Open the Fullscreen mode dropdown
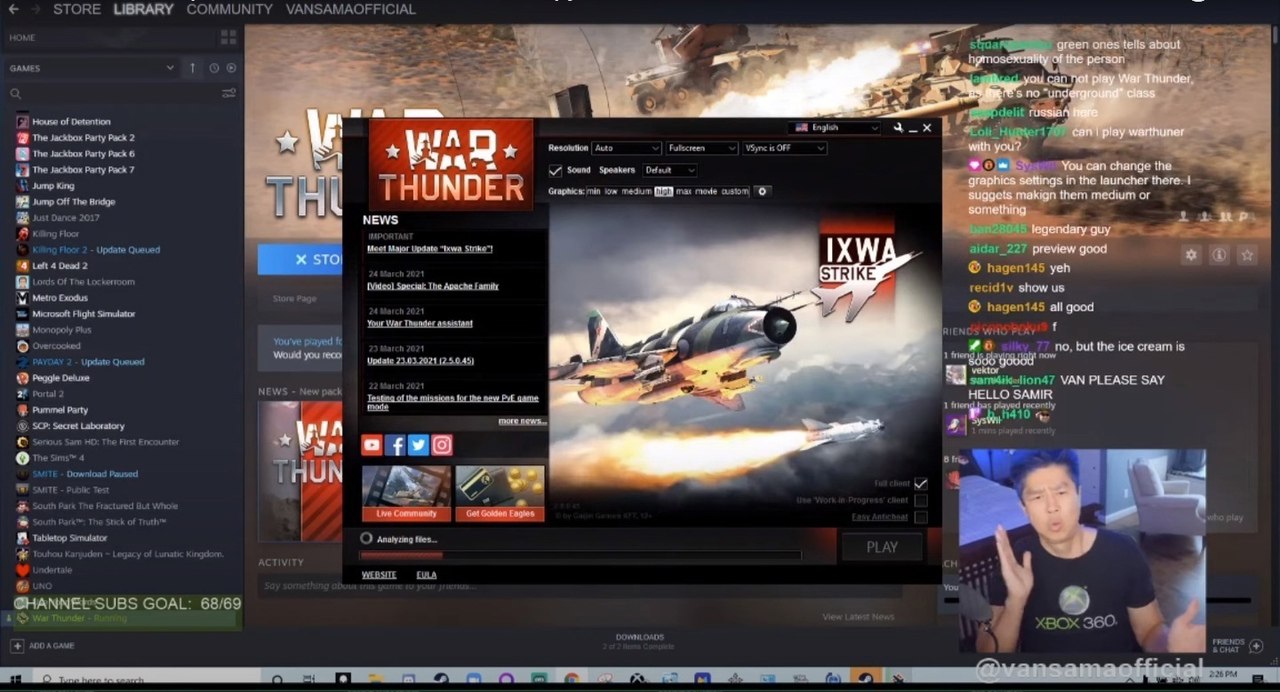Viewport: 1280px width, 692px height. (x=702, y=148)
